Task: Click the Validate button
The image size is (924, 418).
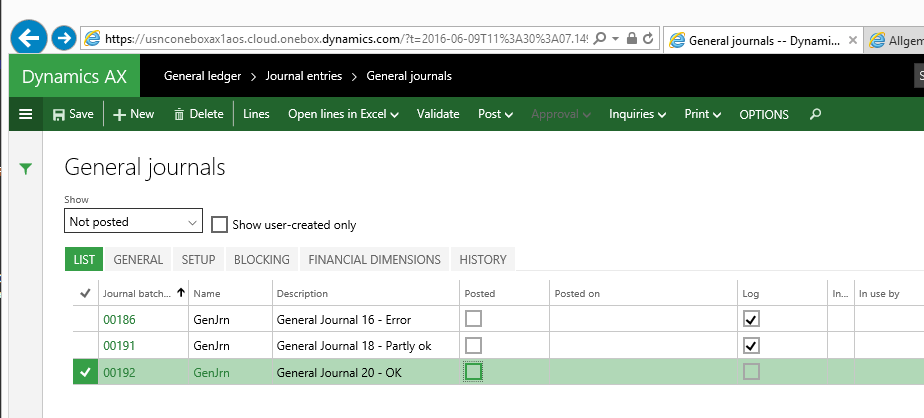Action: pos(438,114)
